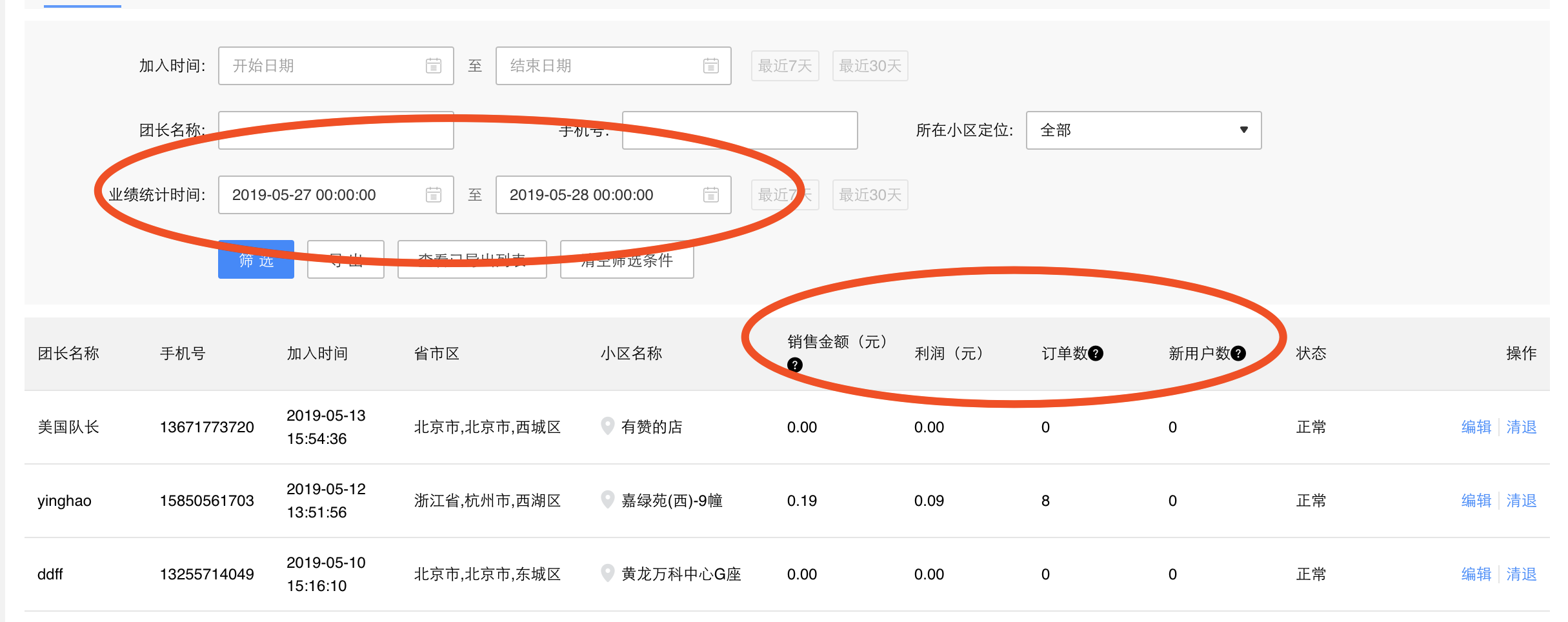Viewport: 1568px width, 622px height.
Task: Click calendar icon in join start date field
Action: point(434,66)
